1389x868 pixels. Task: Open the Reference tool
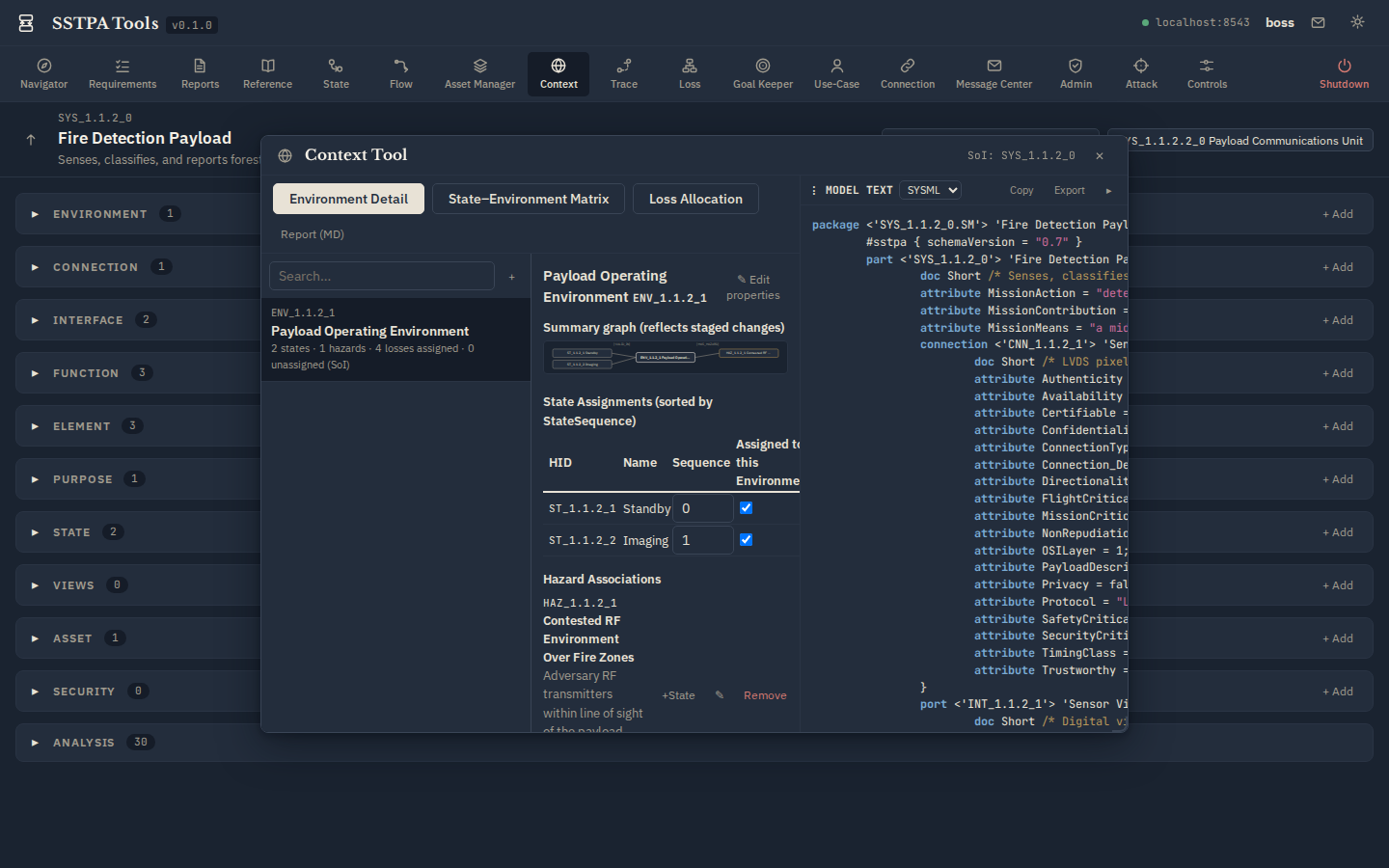(x=267, y=74)
